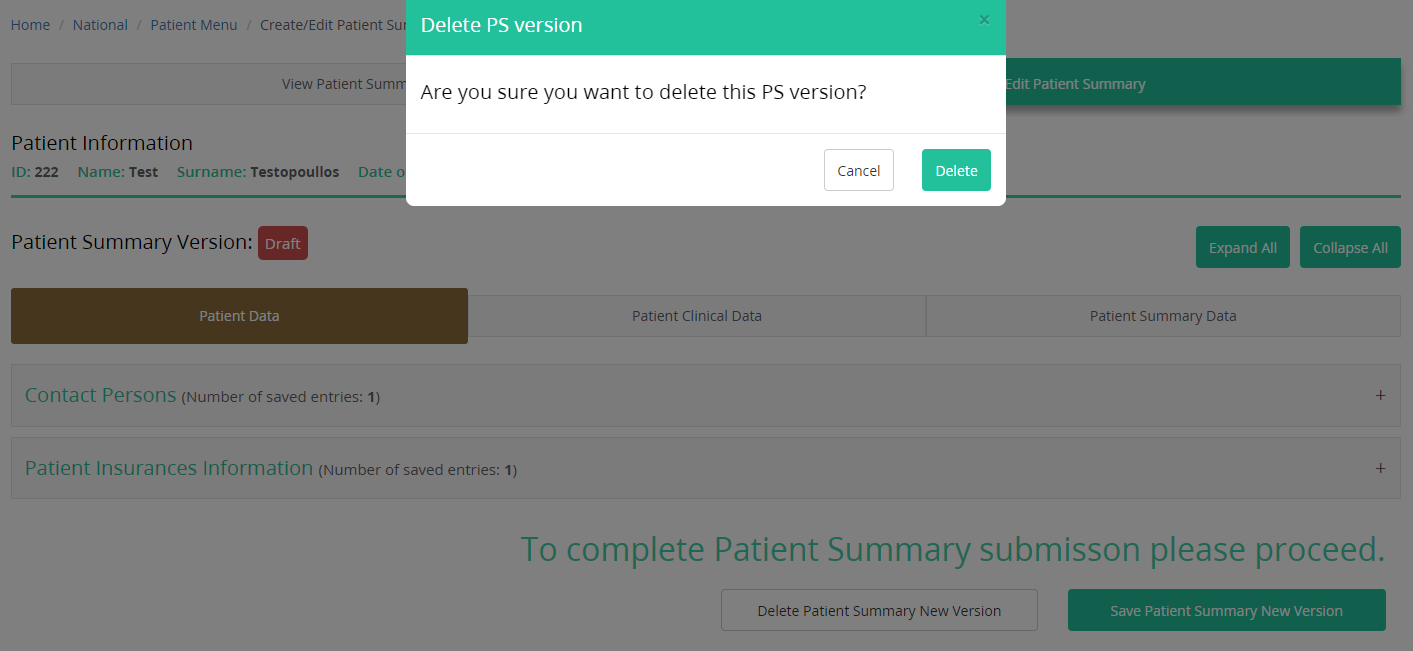The height and width of the screenshot is (651, 1413).
Task: Click the red Draft version badge
Action: point(283,243)
